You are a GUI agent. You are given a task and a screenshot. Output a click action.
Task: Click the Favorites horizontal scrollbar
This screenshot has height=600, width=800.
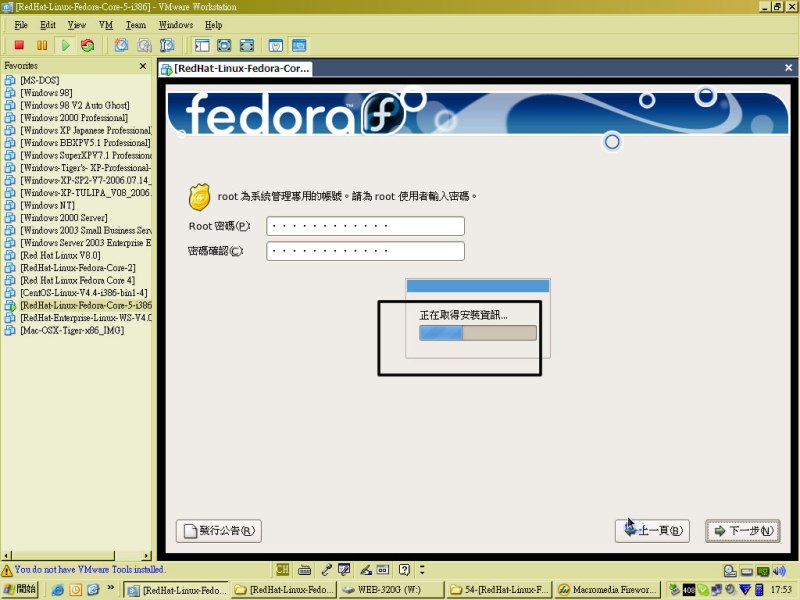coord(77,555)
